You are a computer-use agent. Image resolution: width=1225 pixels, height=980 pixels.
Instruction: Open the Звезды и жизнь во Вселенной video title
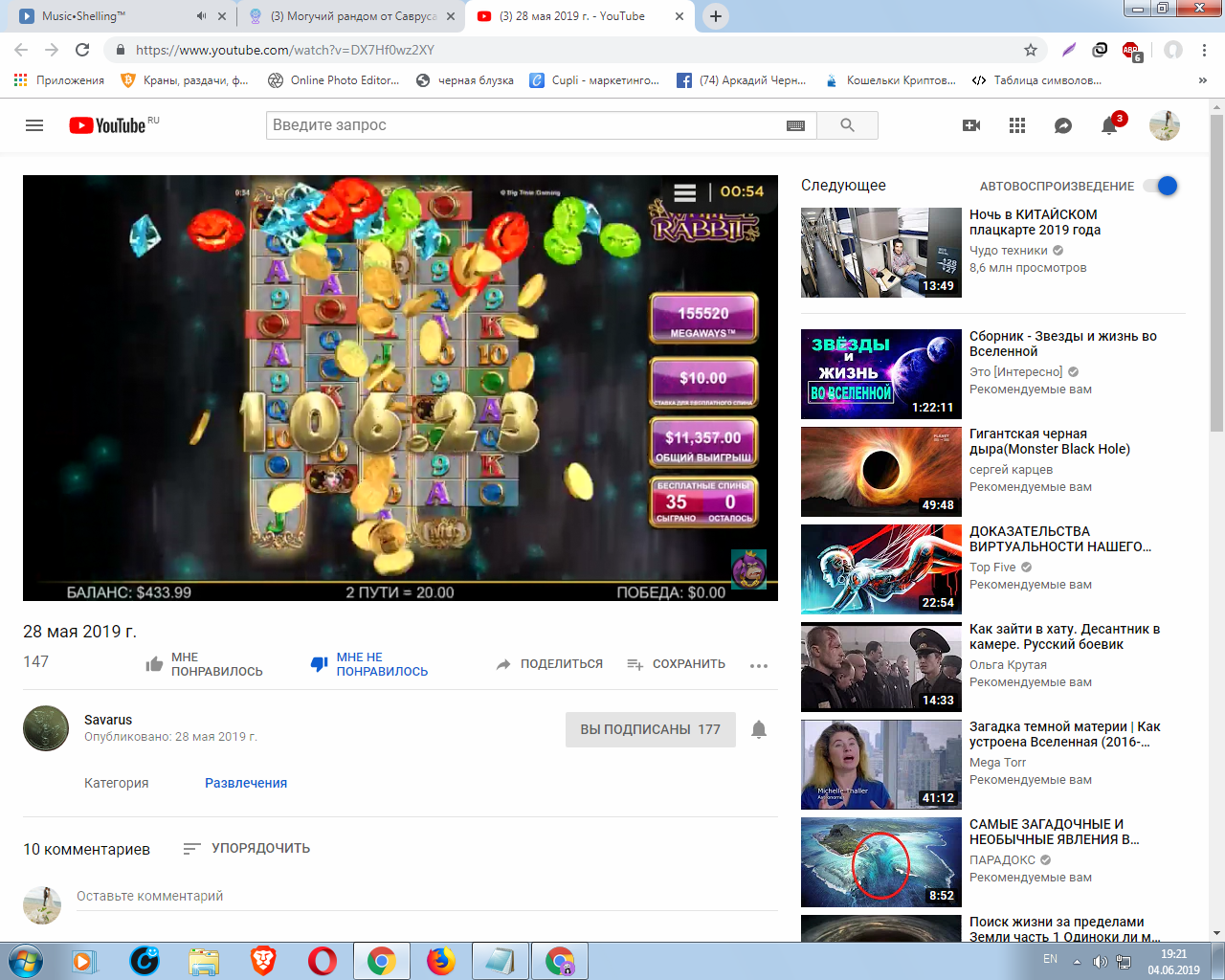tap(1063, 344)
